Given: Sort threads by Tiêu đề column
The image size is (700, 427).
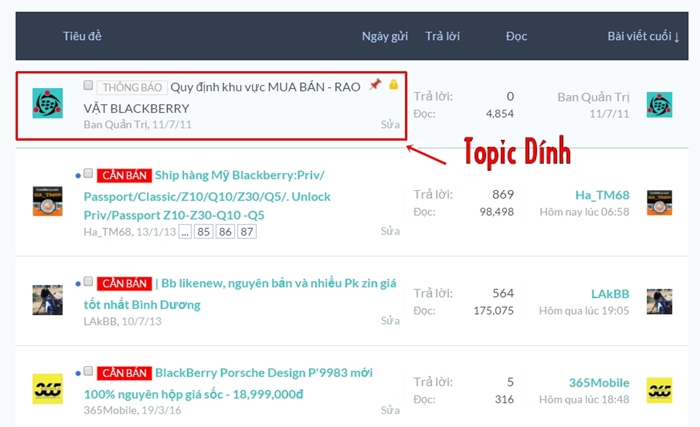Looking at the screenshot, I should [82, 36].
